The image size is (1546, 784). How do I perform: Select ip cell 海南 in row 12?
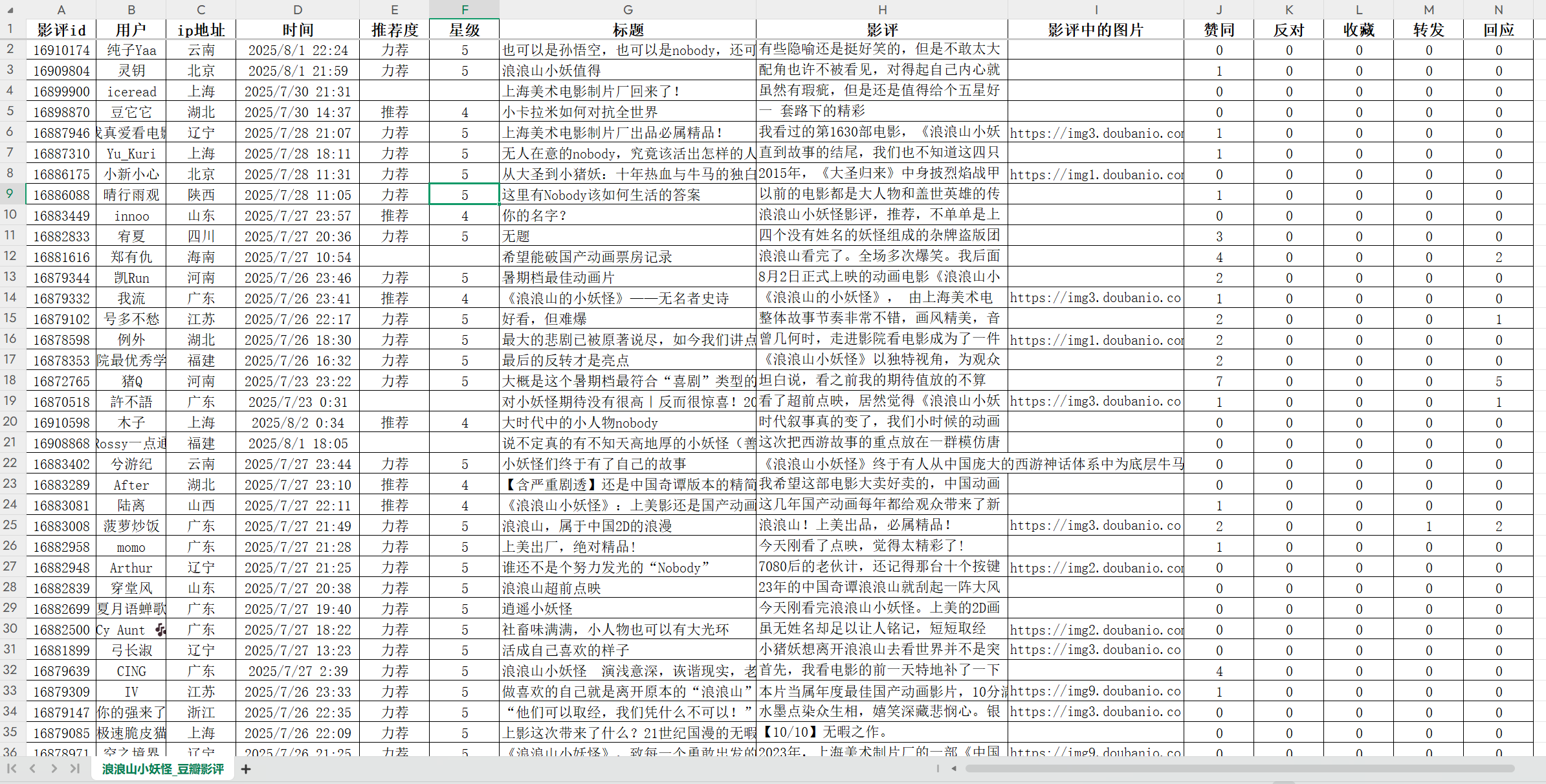pos(201,257)
